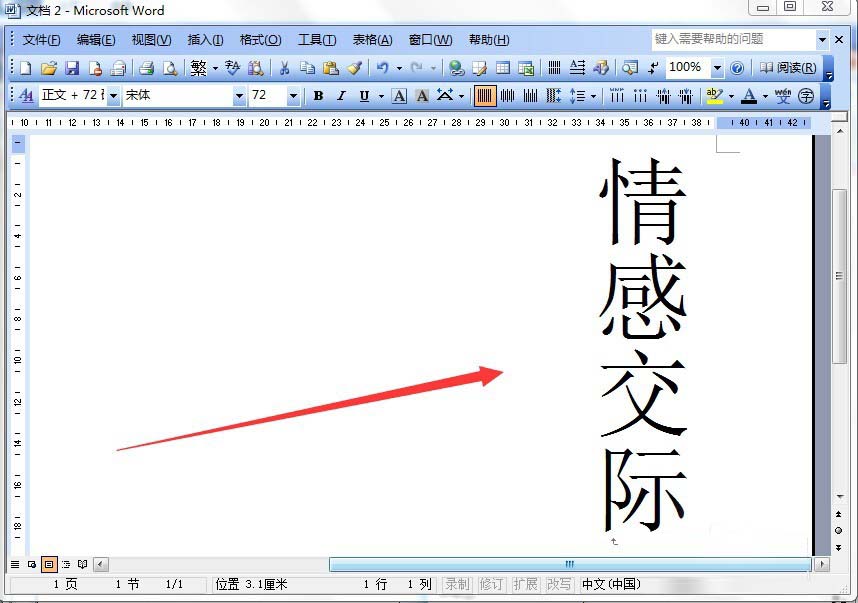This screenshot has width=858, height=603.
Task: Click the Copy icon
Action: [308, 68]
